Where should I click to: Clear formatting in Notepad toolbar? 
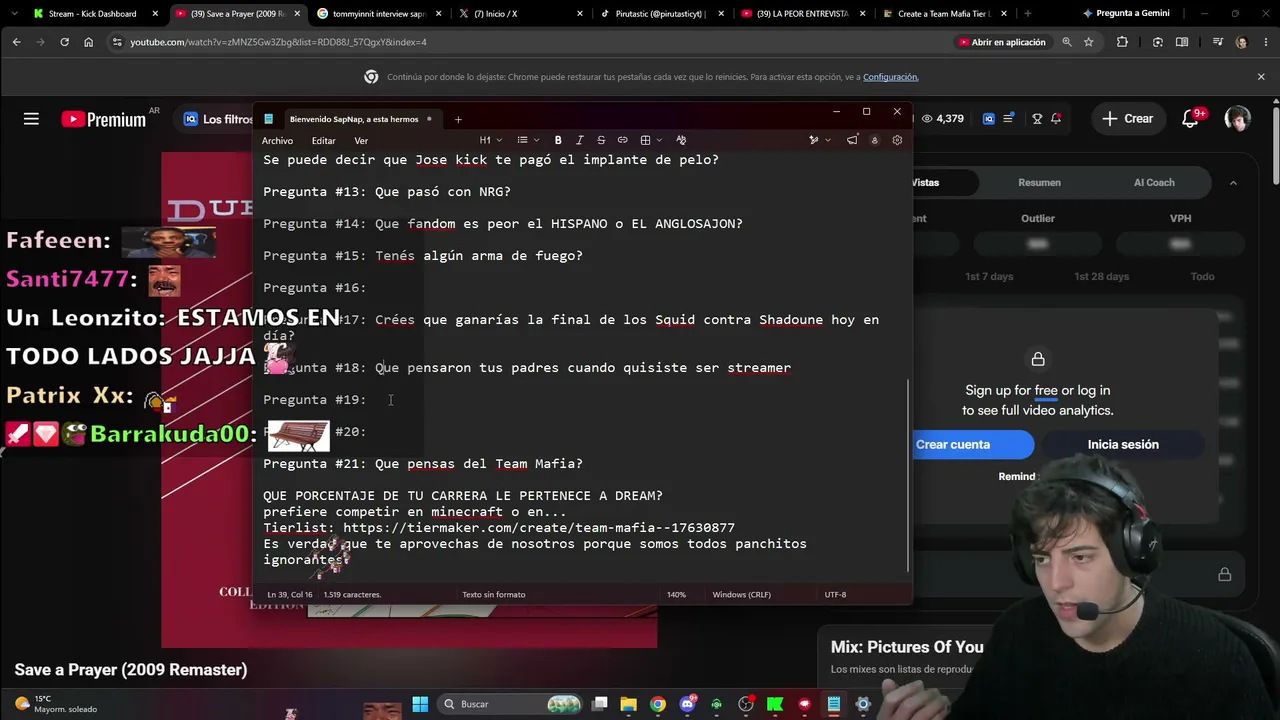[681, 140]
